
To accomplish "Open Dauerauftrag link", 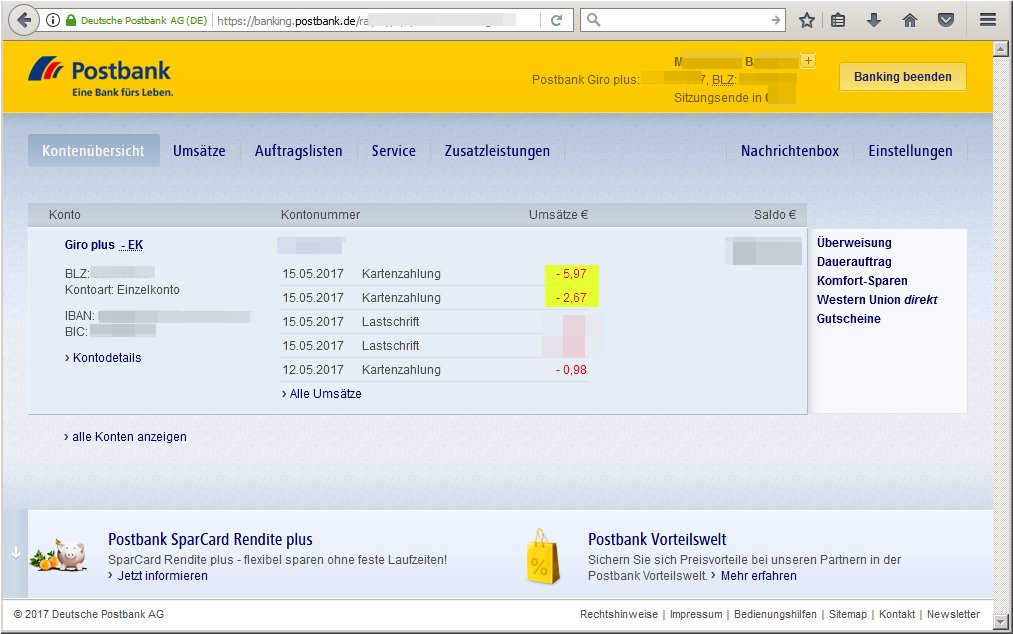I will 854,262.
